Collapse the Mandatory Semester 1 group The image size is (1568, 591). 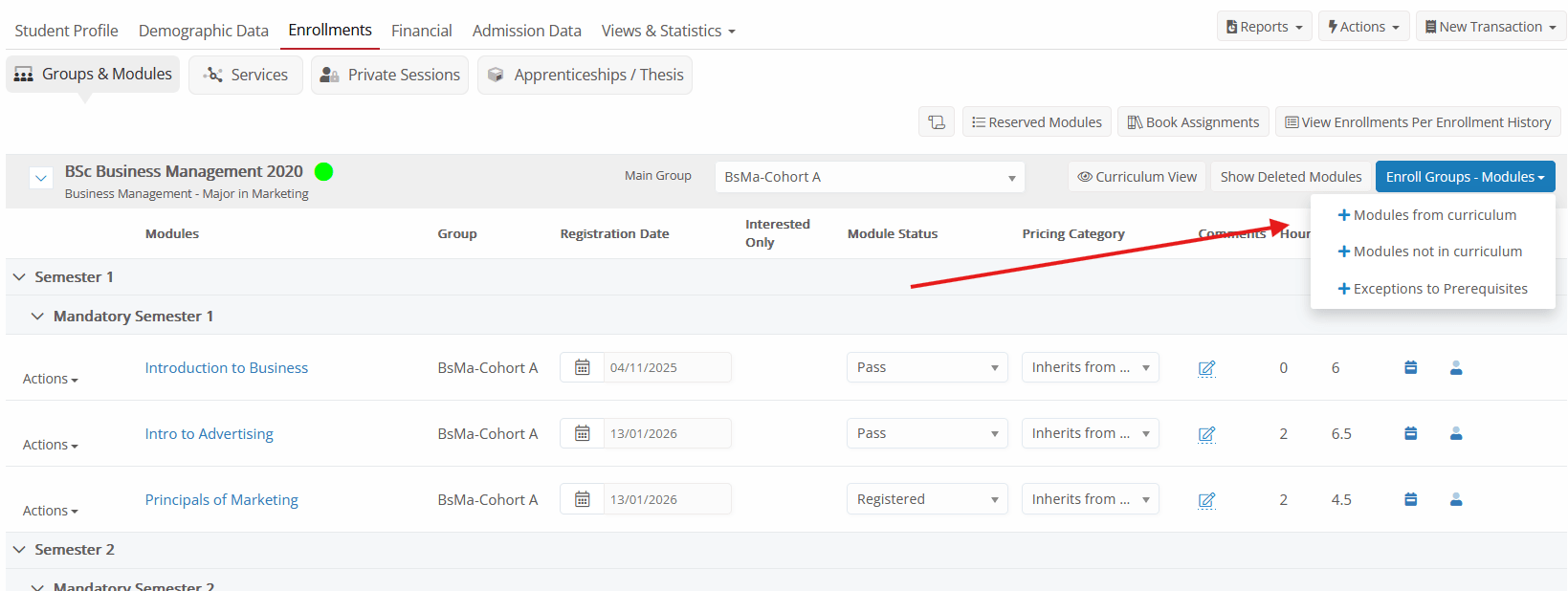(x=37, y=317)
